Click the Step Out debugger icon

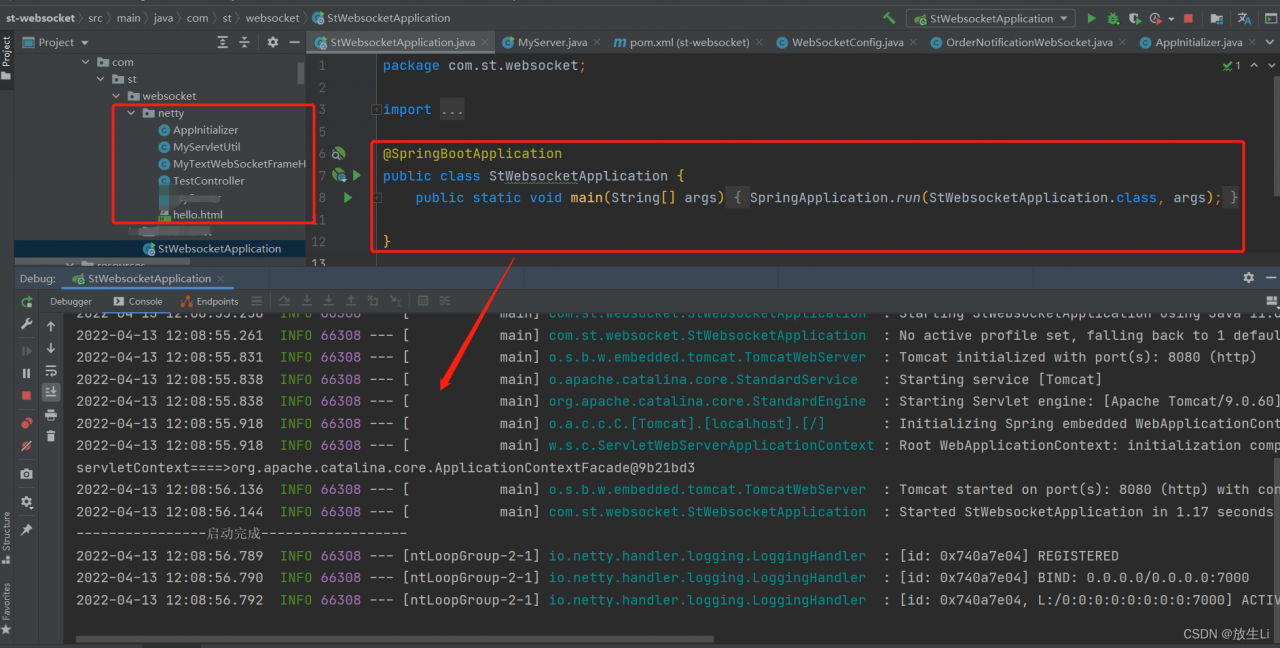click(351, 301)
